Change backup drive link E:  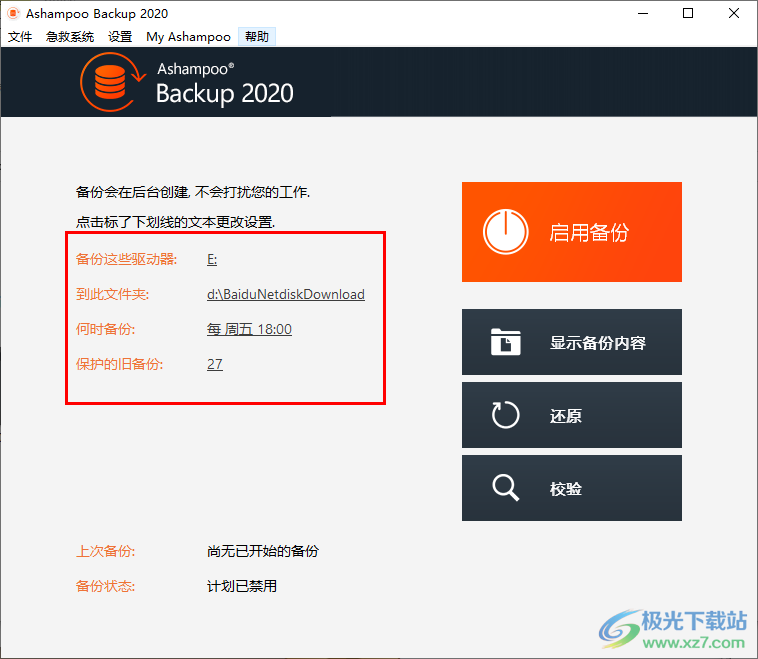click(x=212, y=260)
